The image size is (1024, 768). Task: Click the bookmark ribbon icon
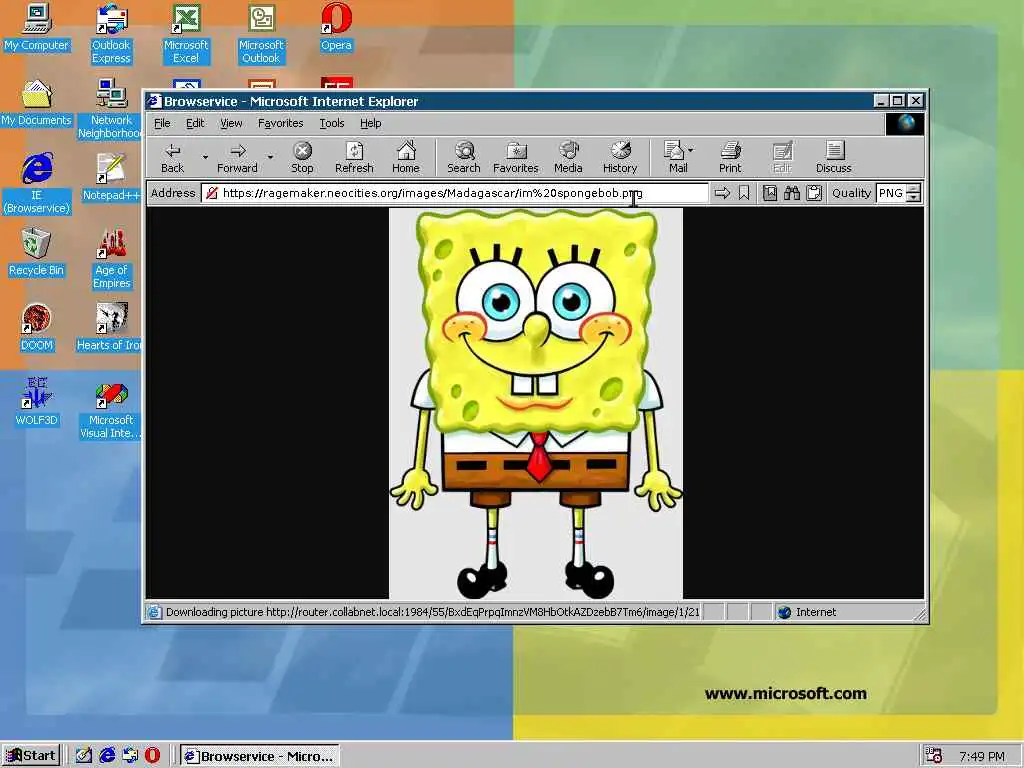[x=744, y=193]
